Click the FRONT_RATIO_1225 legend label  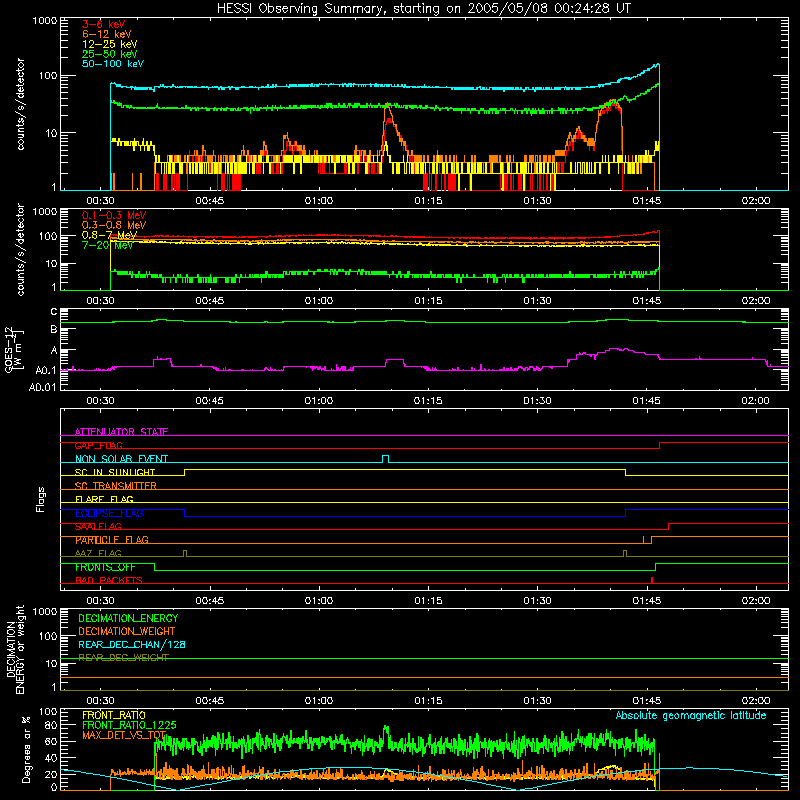point(129,725)
